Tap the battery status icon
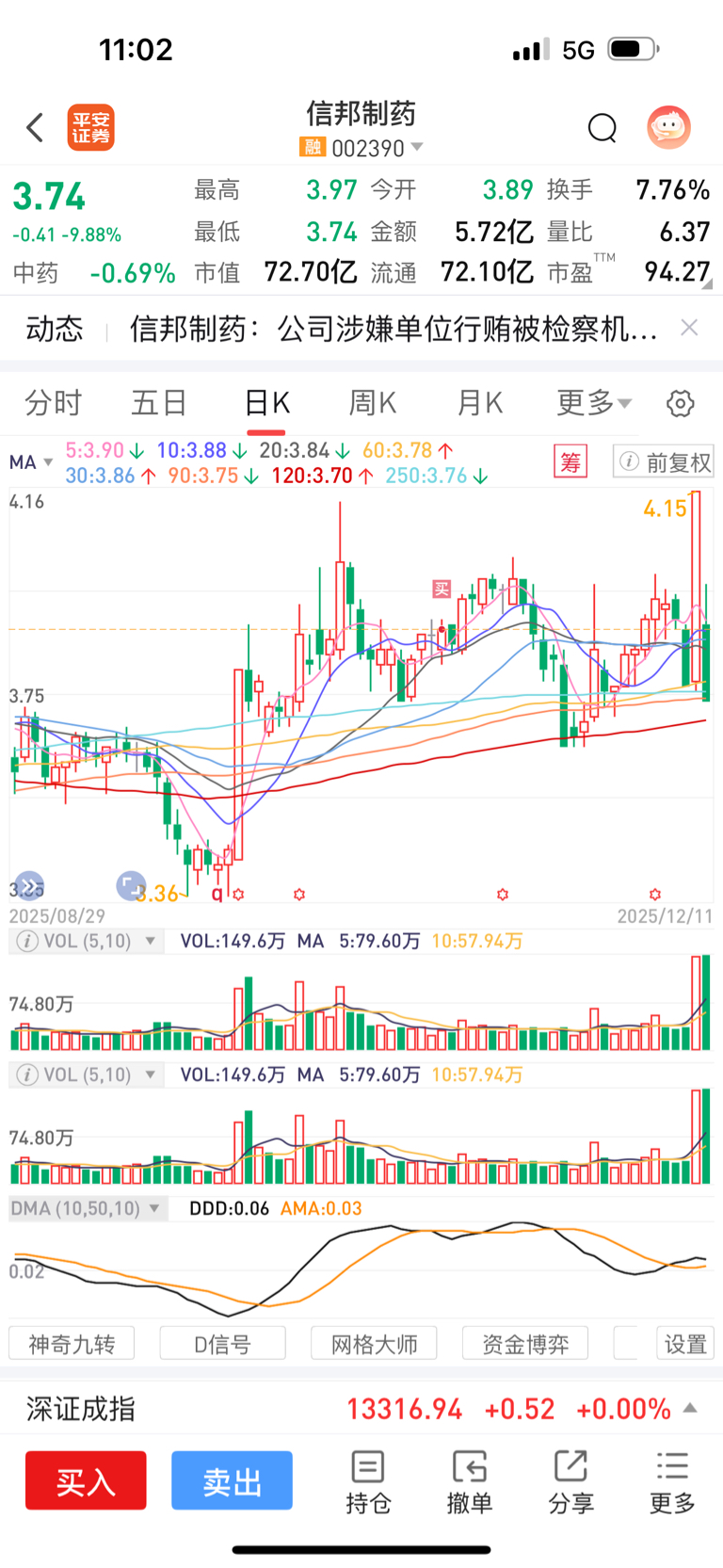Viewport: 723px width, 1568px height. click(x=633, y=49)
